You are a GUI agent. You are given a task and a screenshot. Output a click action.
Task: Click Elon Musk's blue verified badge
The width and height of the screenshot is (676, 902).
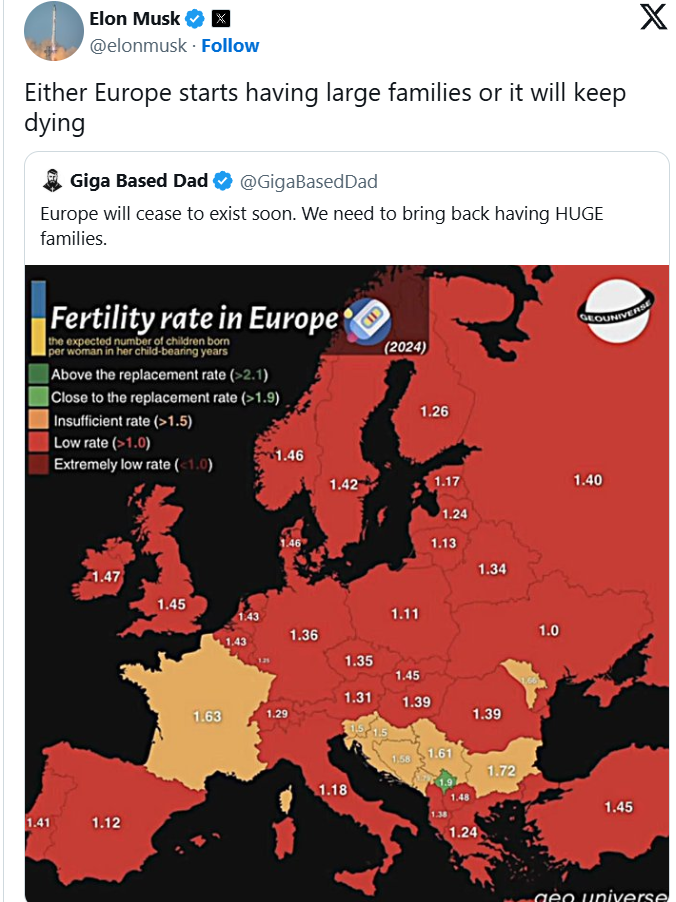tap(194, 19)
